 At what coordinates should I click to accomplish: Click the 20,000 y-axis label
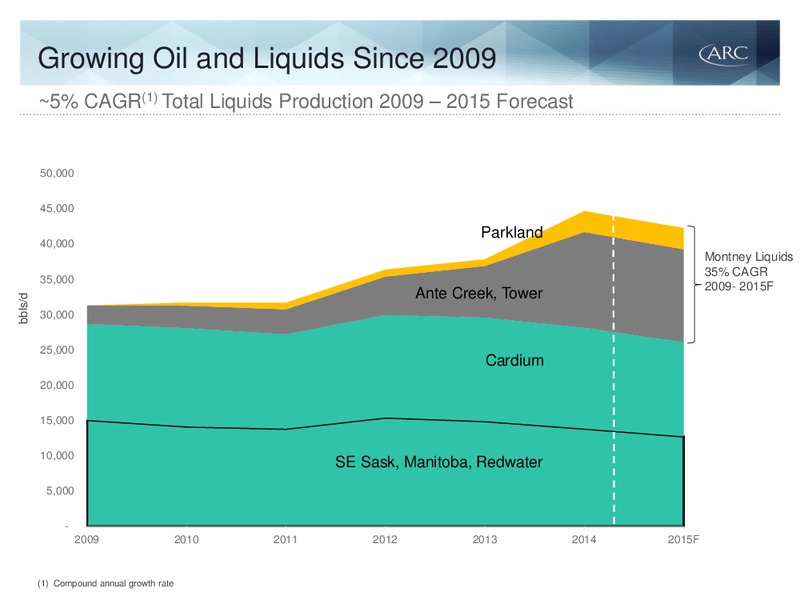click(57, 385)
